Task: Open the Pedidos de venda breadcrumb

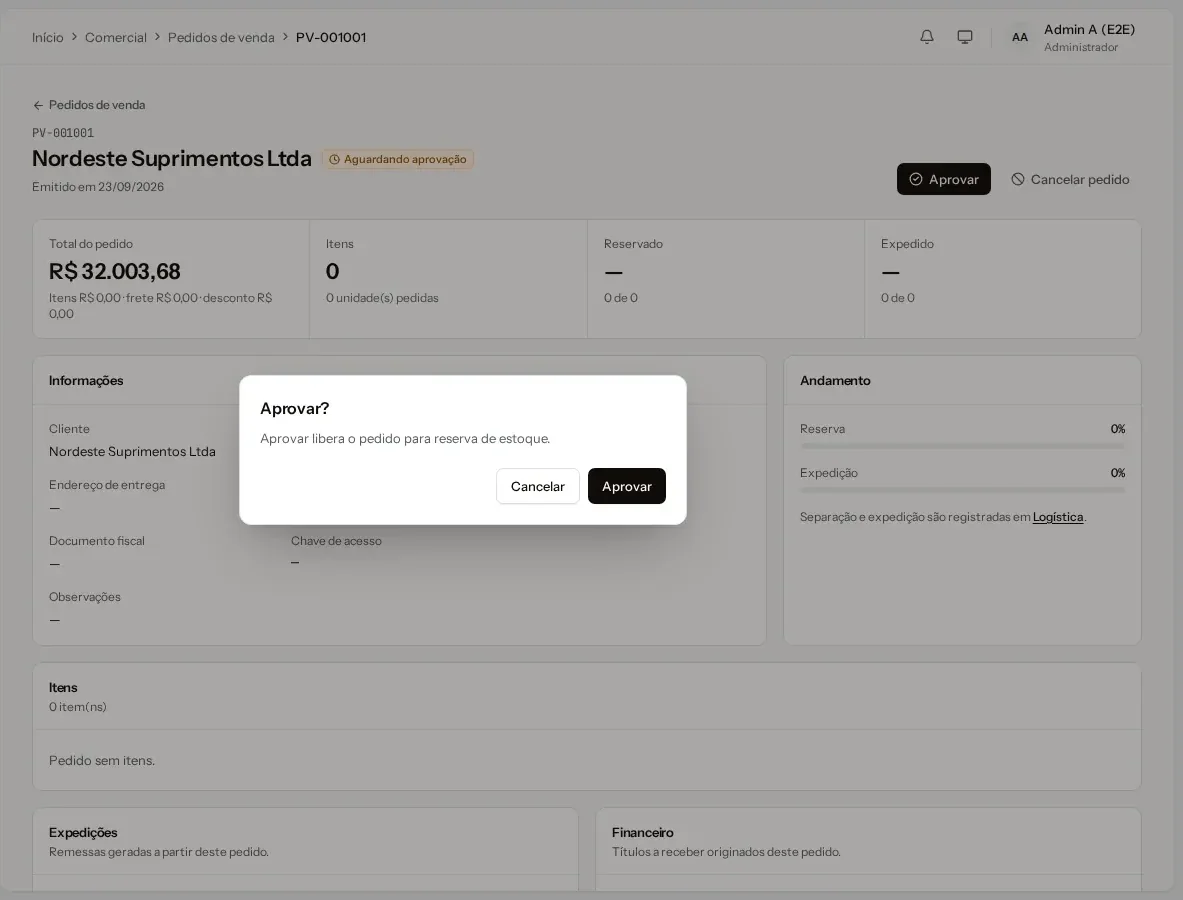Action: (x=221, y=38)
